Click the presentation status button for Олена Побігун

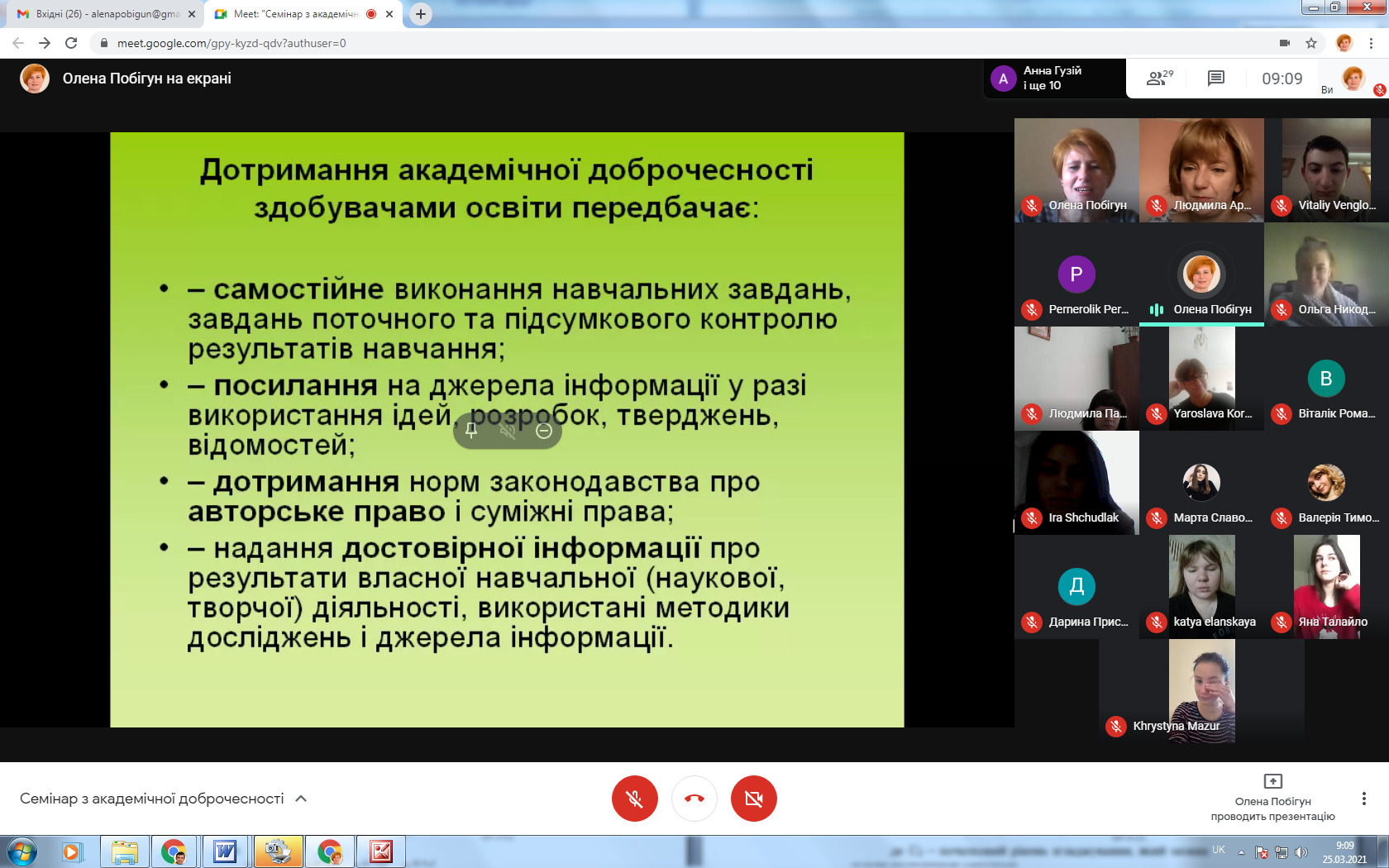1272,799
